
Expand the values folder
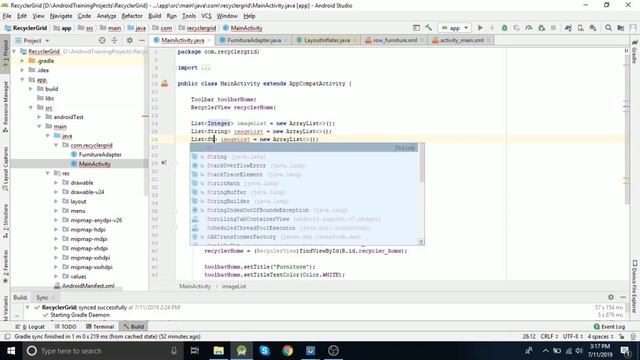pos(56,277)
